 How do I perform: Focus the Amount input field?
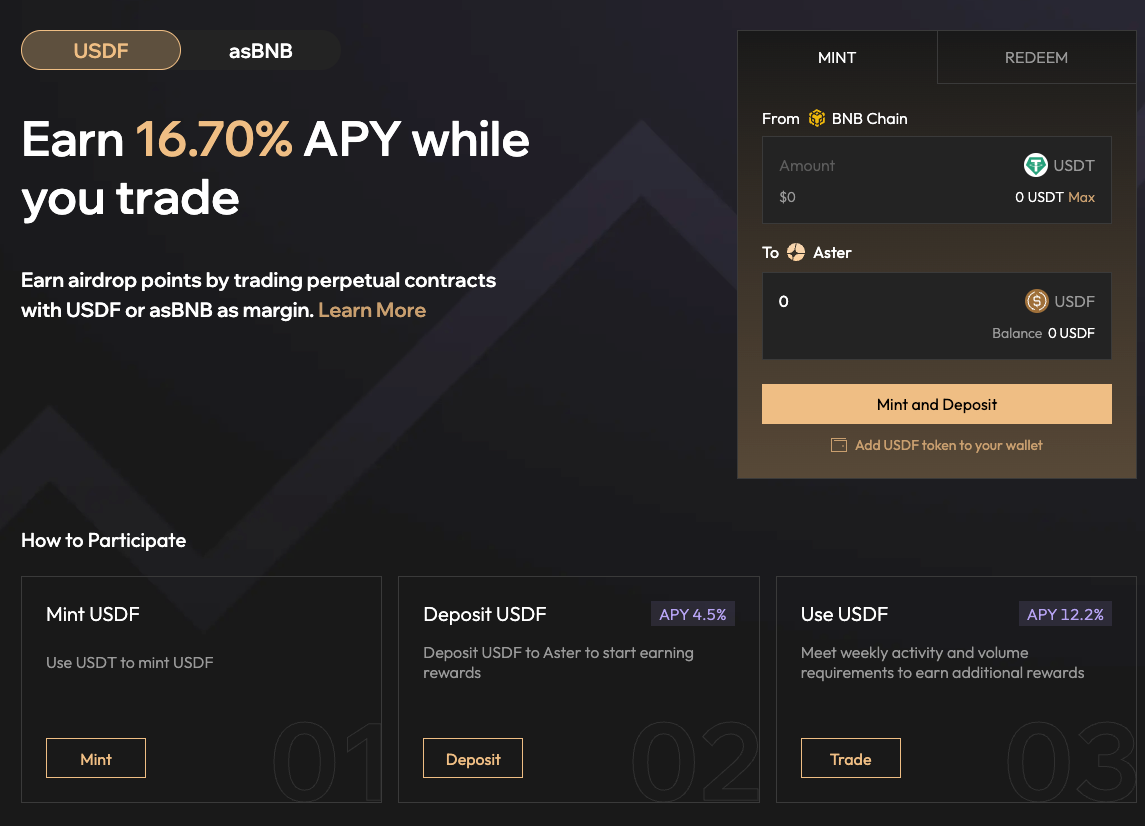[x=880, y=166]
